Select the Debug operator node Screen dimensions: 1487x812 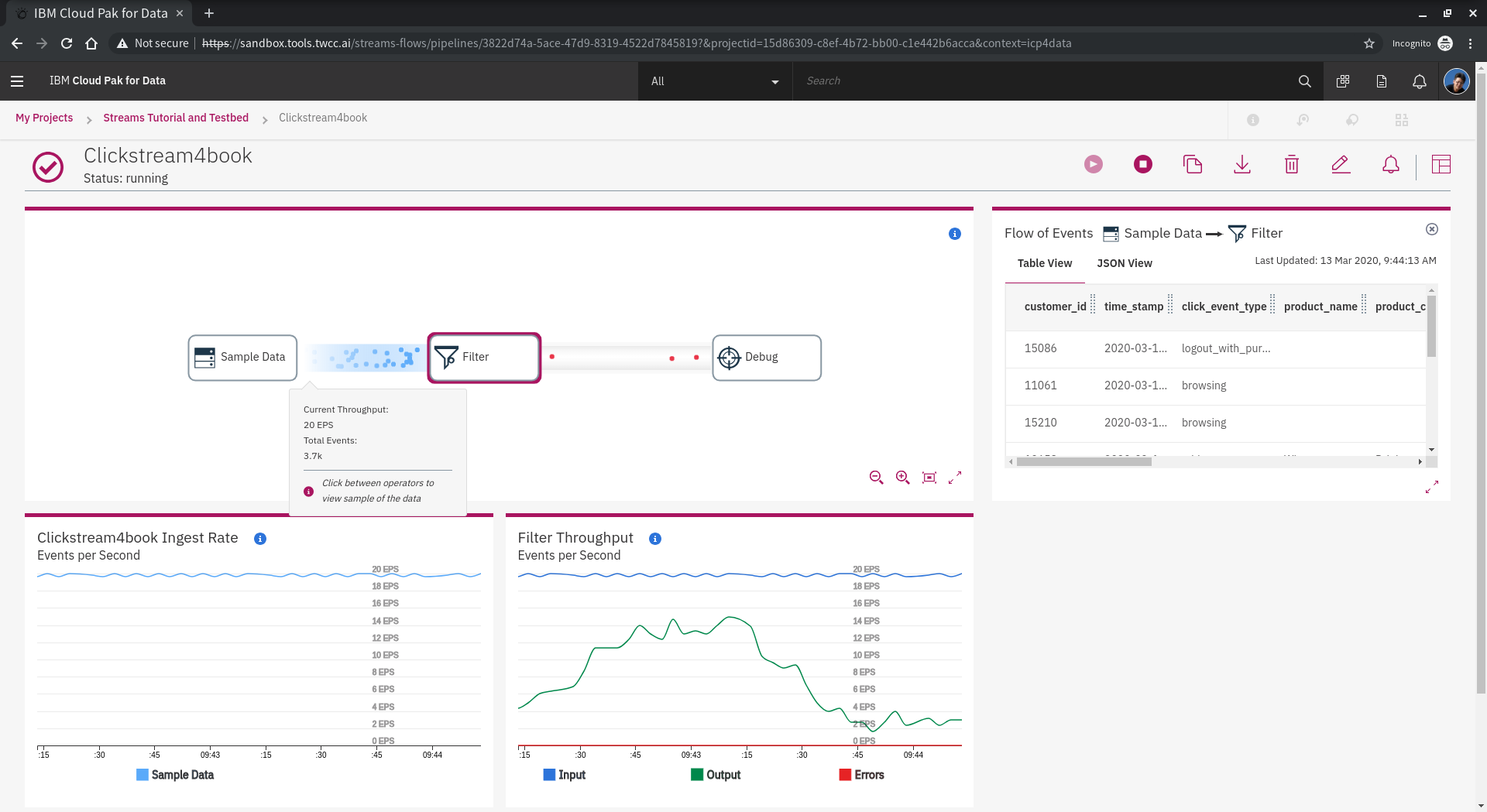(766, 357)
